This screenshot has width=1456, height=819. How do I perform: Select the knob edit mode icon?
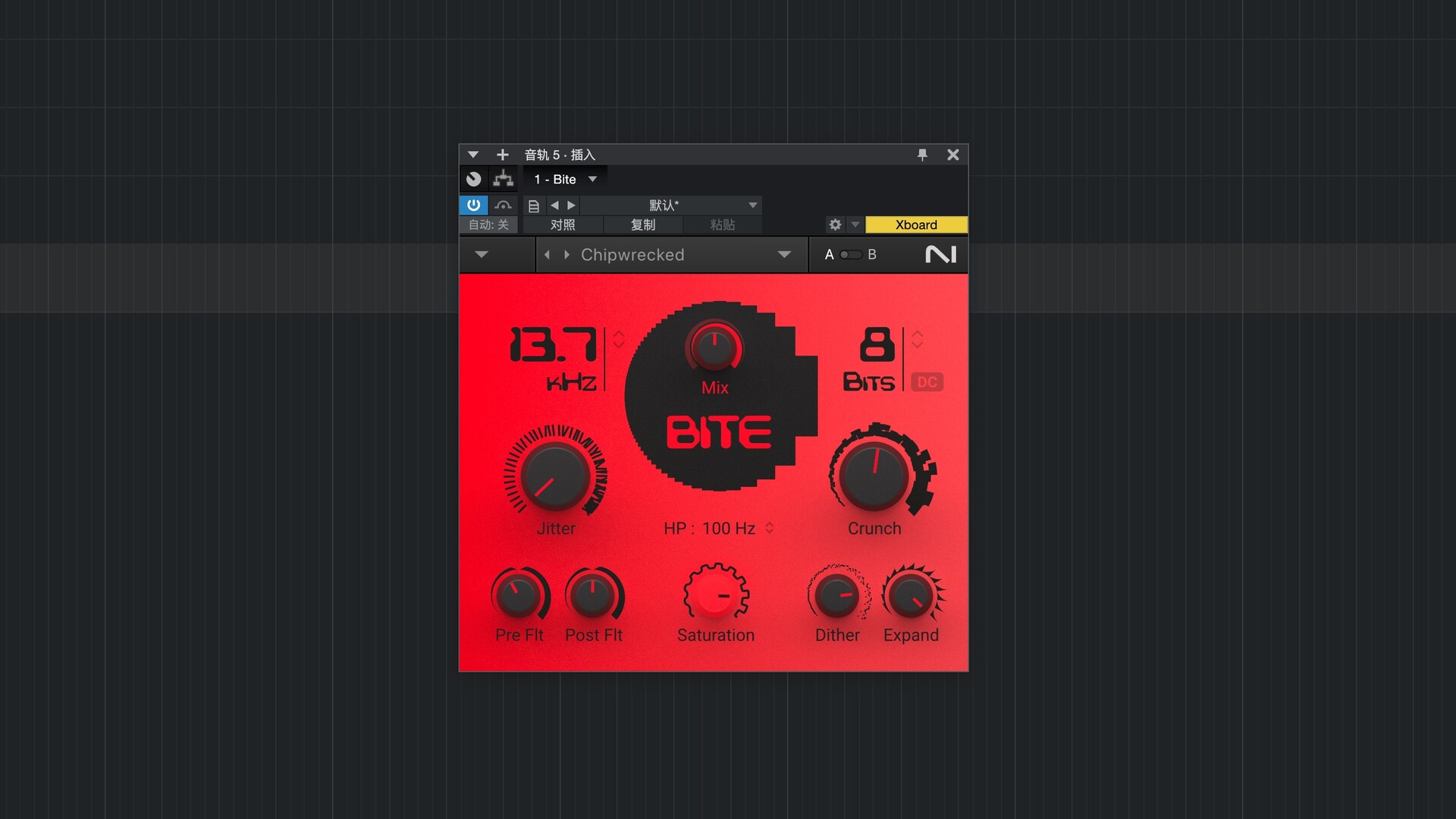tap(473, 179)
